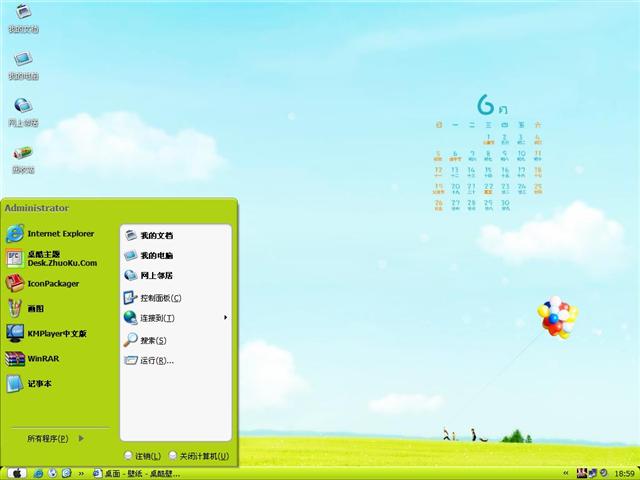Viewport: 640px width, 480px height.
Task: Launch Internet Explorer from the start menu
Action: (x=50, y=233)
